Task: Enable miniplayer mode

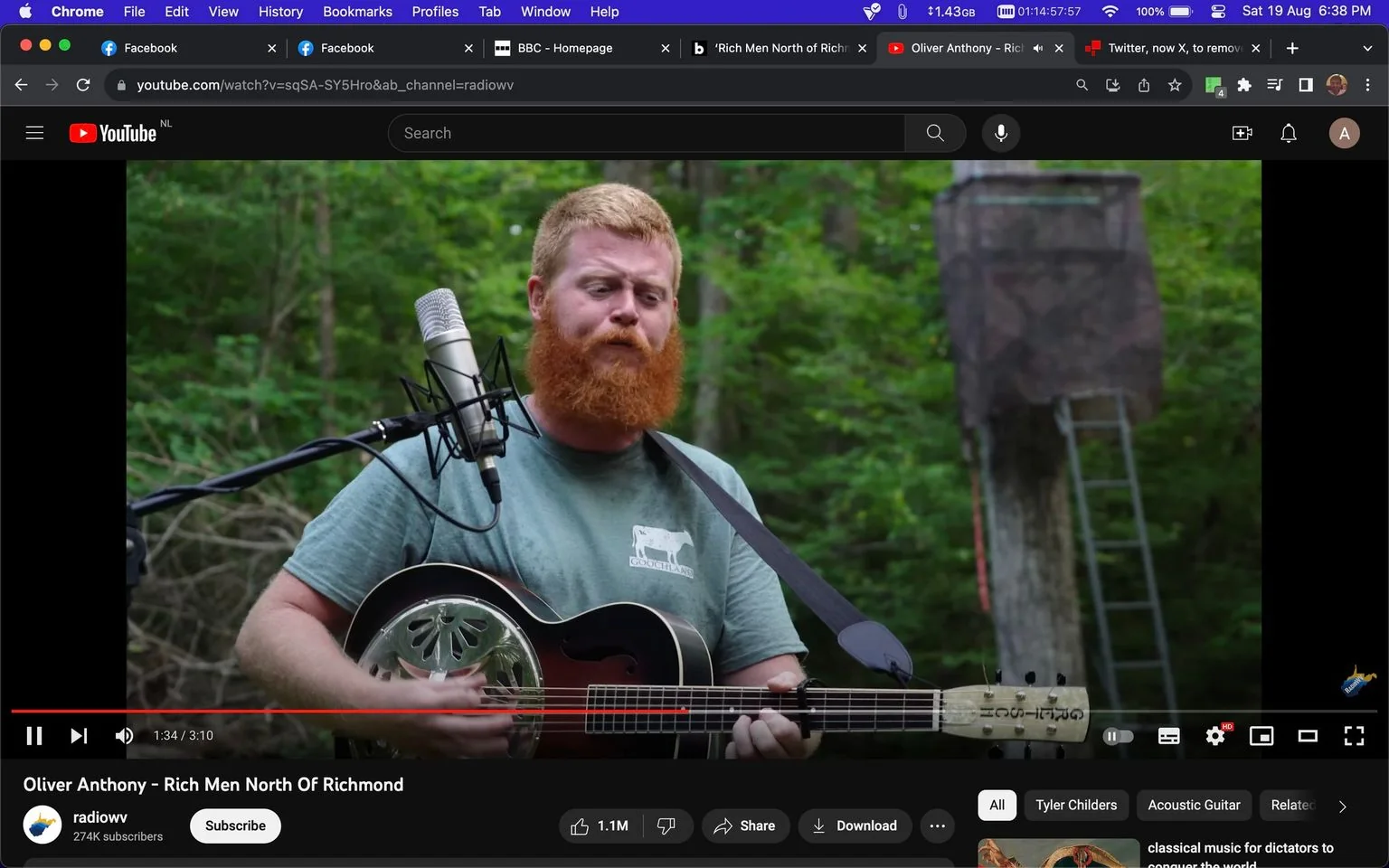Action: click(x=1261, y=736)
